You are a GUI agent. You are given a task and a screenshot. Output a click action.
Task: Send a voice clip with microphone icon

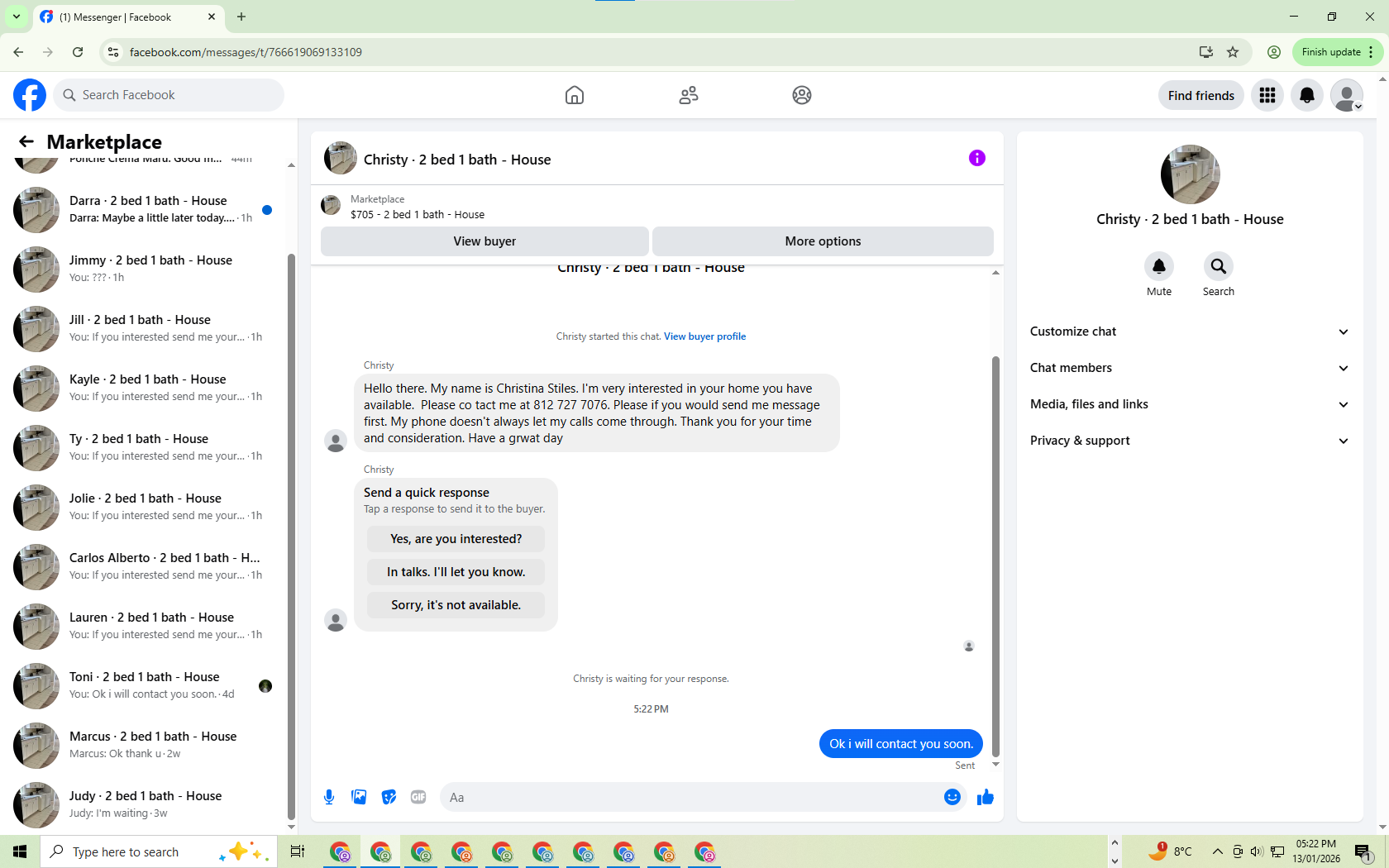pyautogui.click(x=329, y=797)
